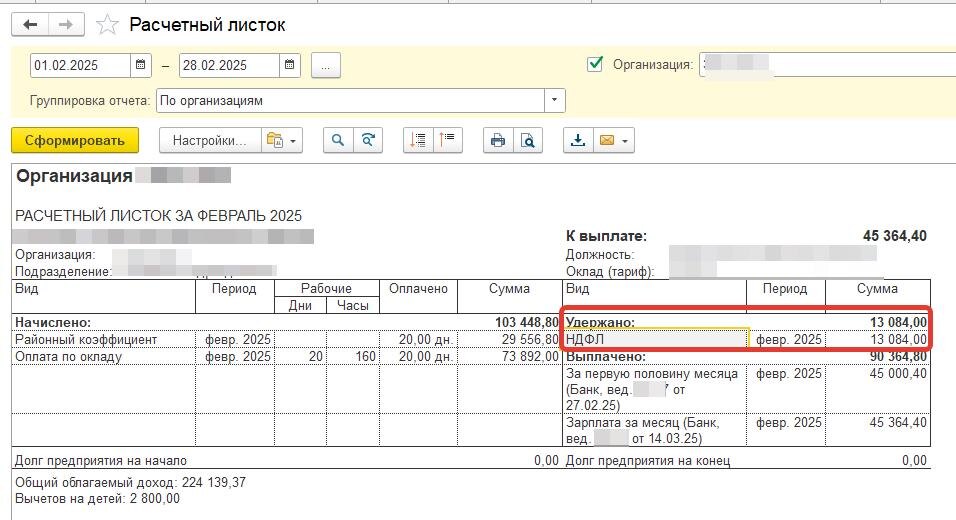The image size is (956, 520).
Task: Click the sum 73 892,00
Action: coord(530,356)
